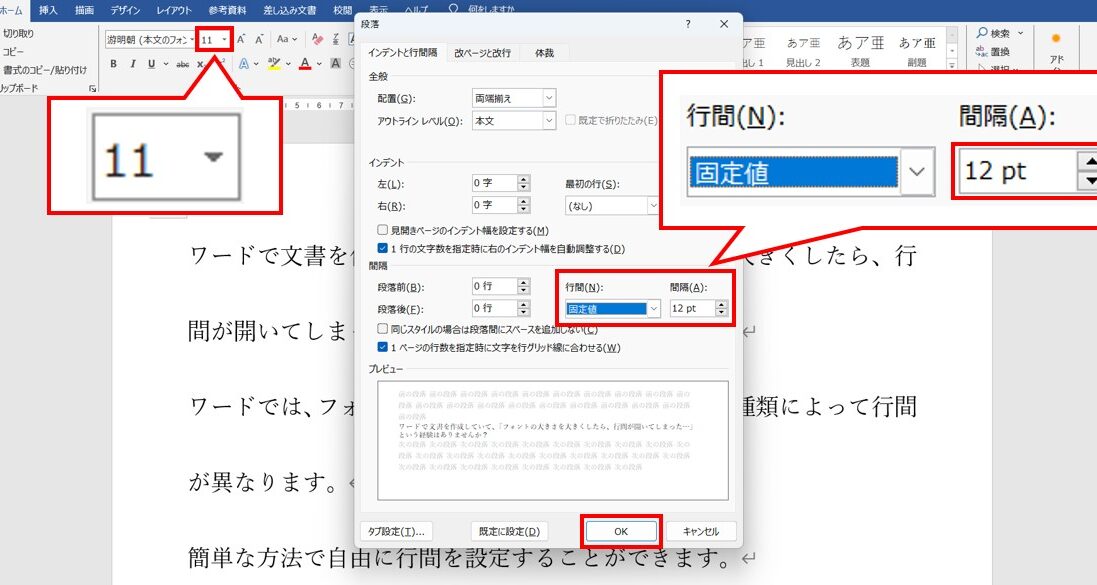Apply Underline formatting
This screenshot has width=1097, height=585.
pyautogui.click(x=151, y=64)
